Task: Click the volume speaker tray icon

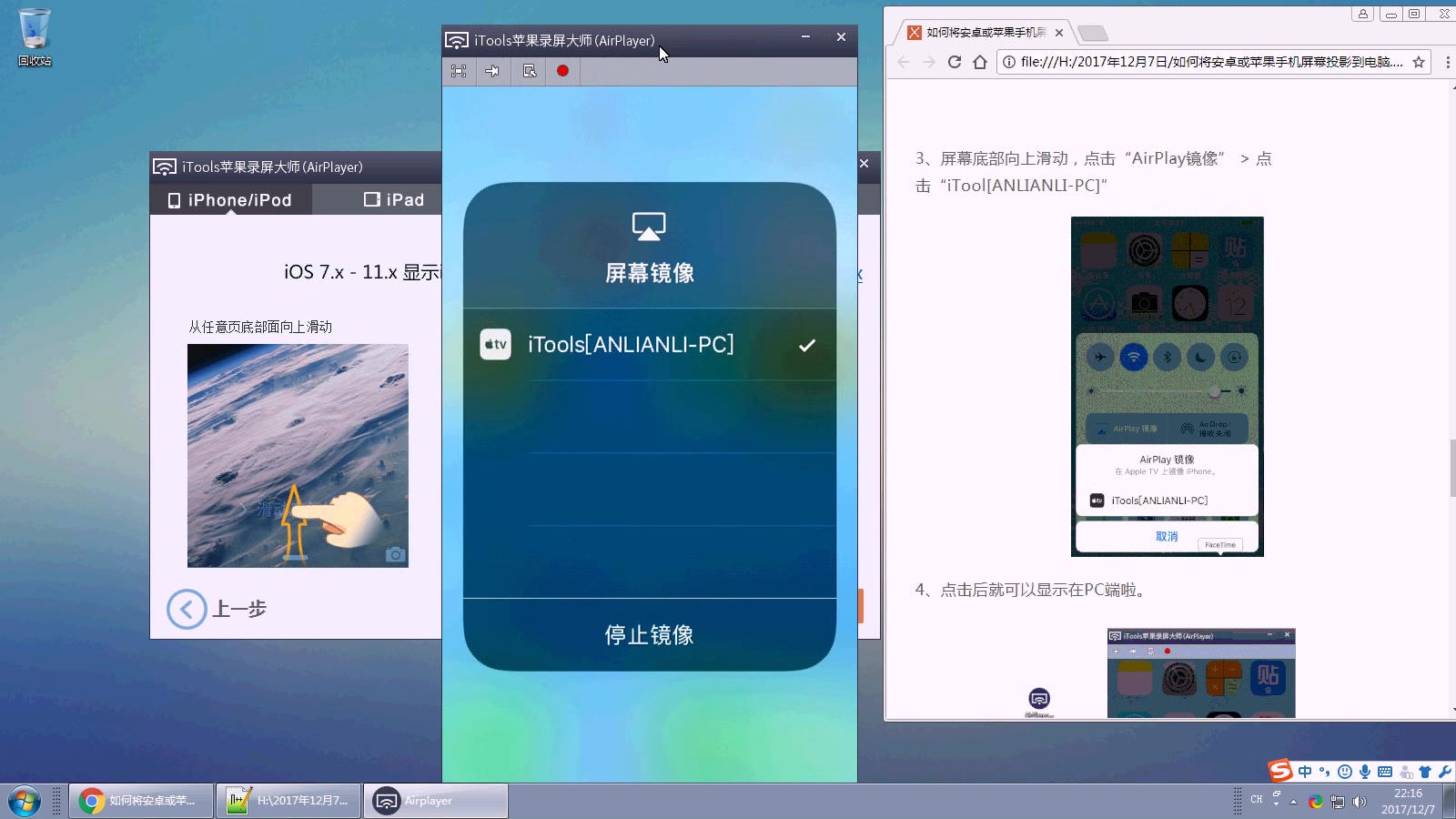Action: point(1360,802)
